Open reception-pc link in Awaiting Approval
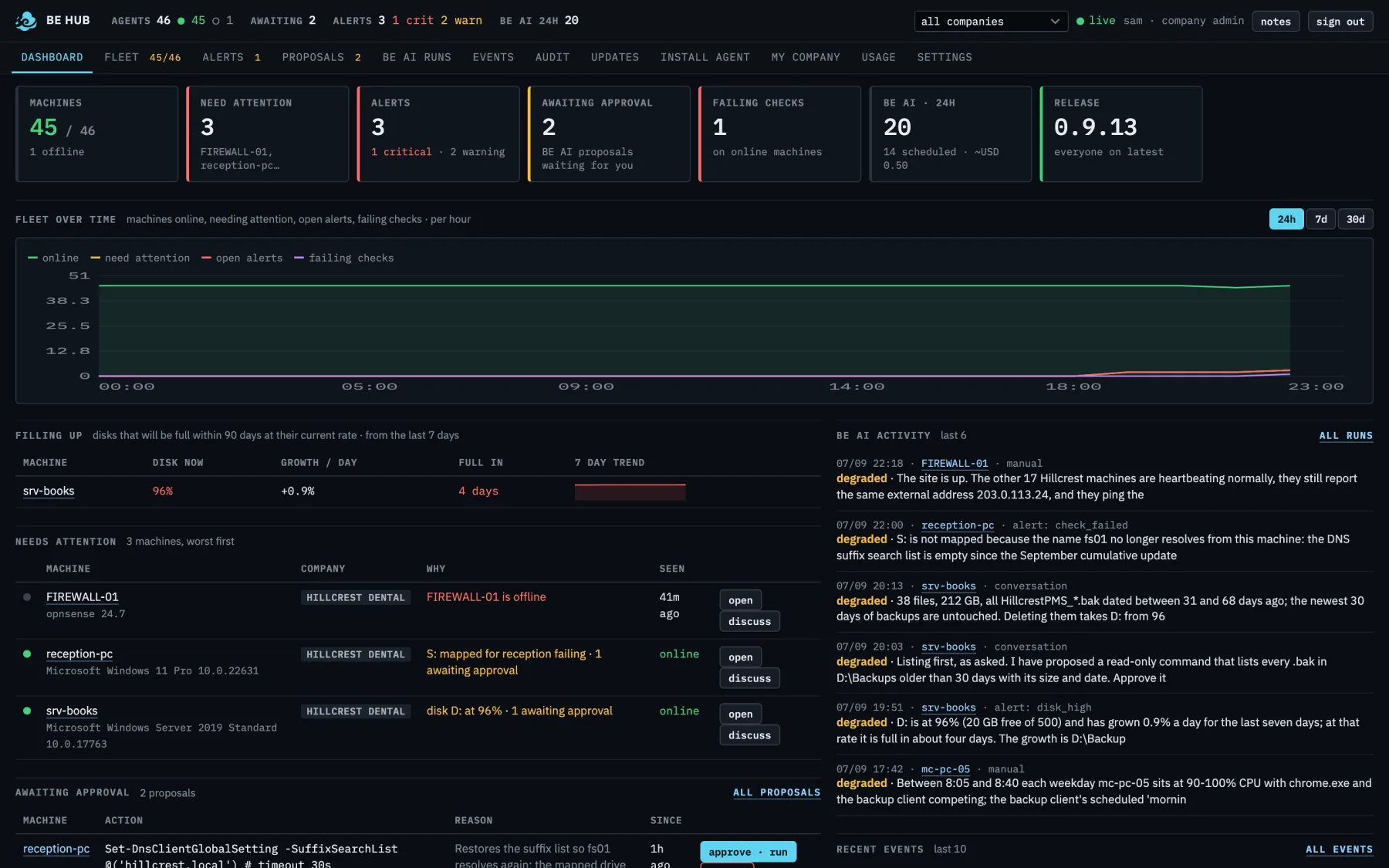Screen dimensions: 1389x868 pyautogui.click(x=56, y=849)
